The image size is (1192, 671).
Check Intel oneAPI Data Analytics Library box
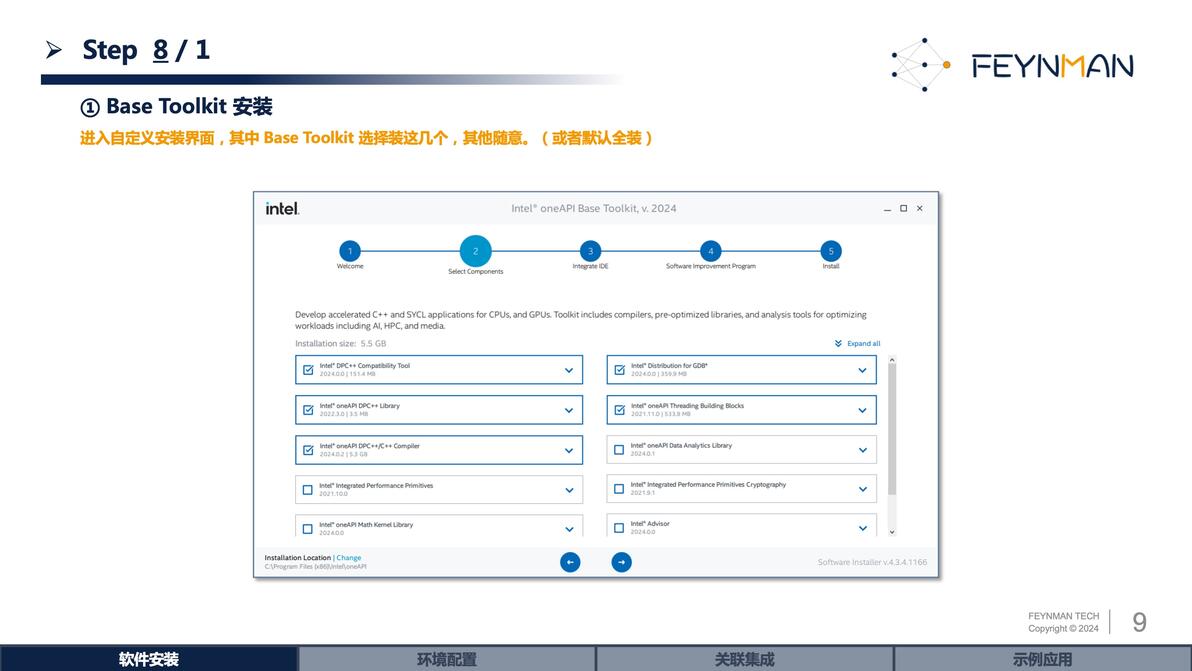tap(619, 450)
